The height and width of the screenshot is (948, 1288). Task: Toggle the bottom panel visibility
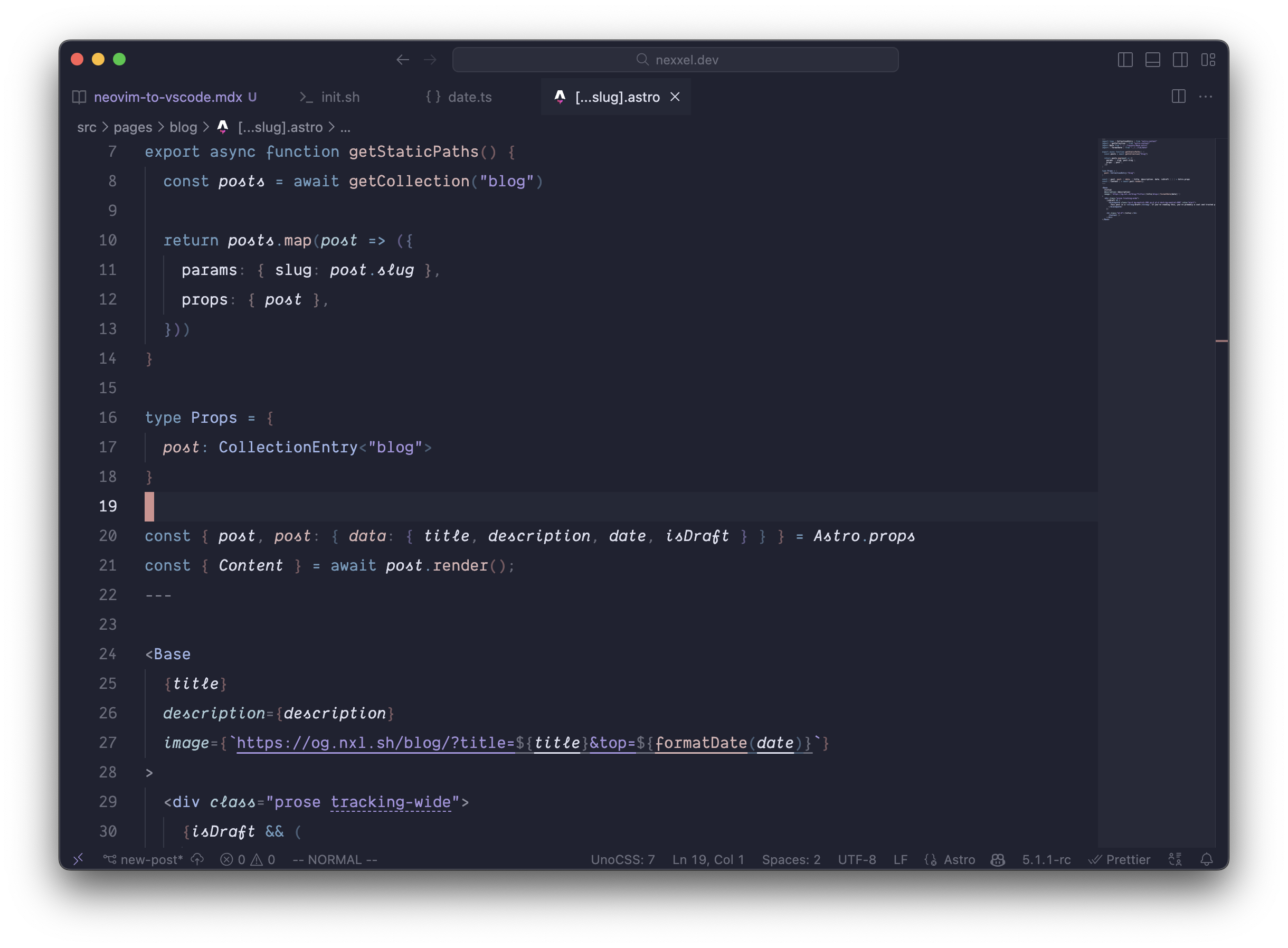coord(1153,59)
